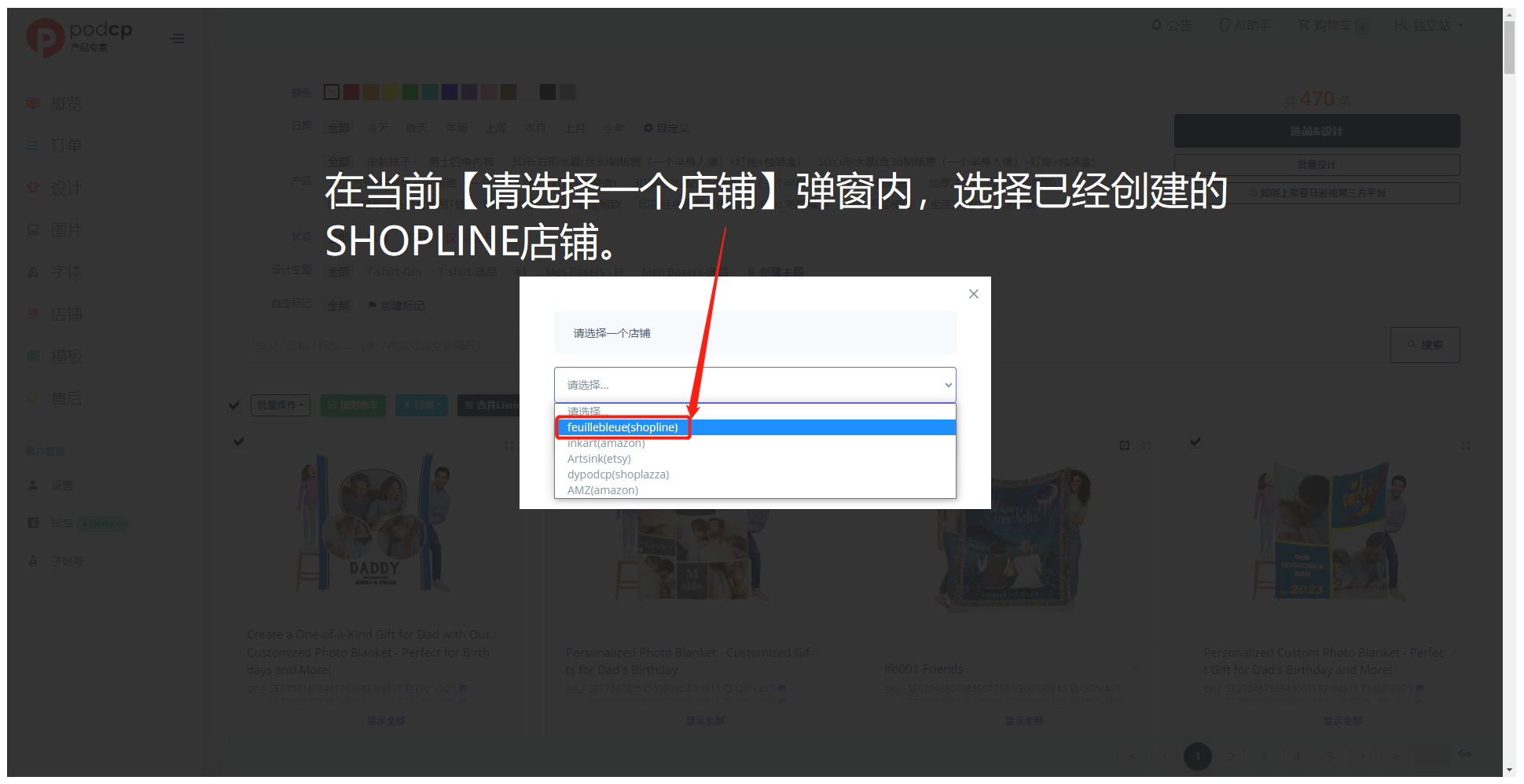Filter date by 今天
Screen dimensions: 1524x784
pos(378,128)
